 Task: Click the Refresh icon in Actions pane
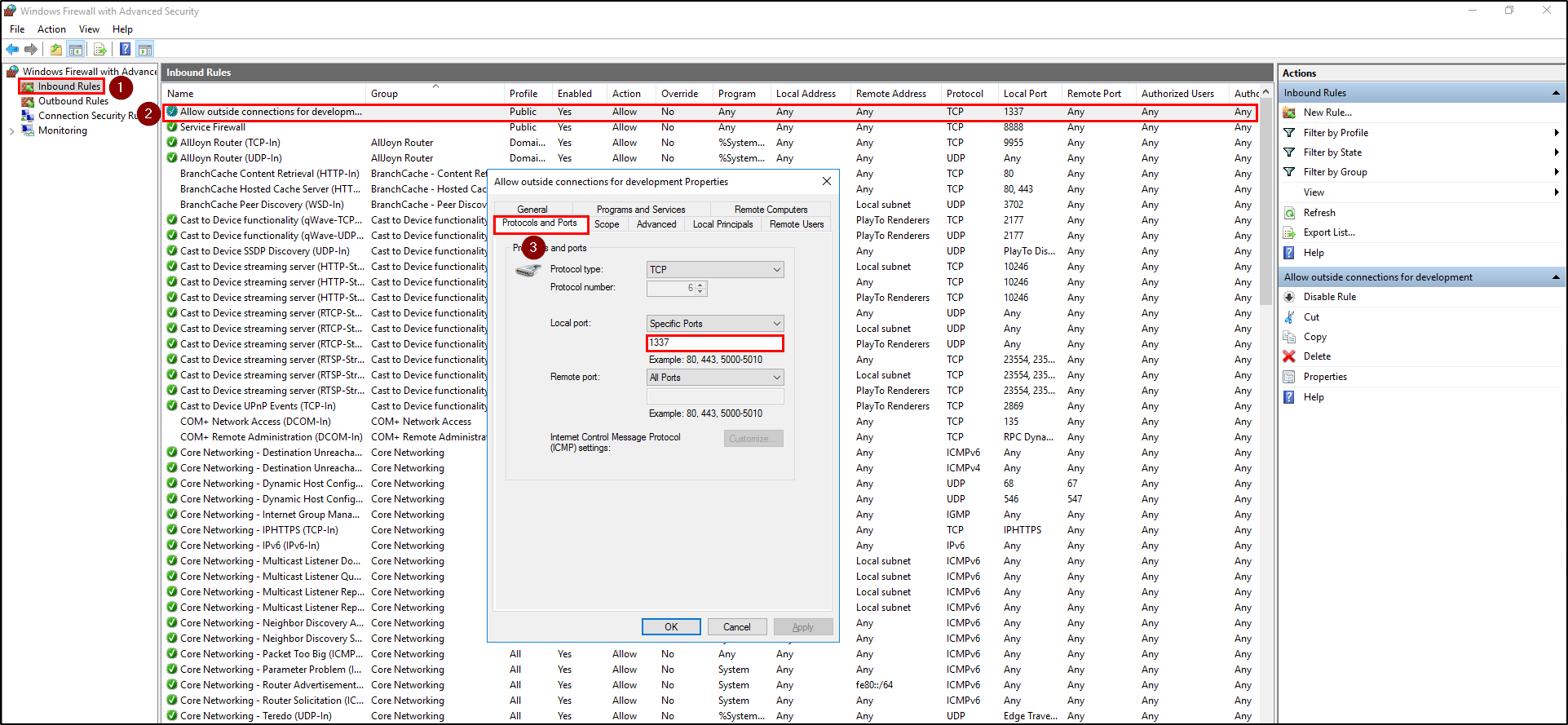[x=1289, y=213]
